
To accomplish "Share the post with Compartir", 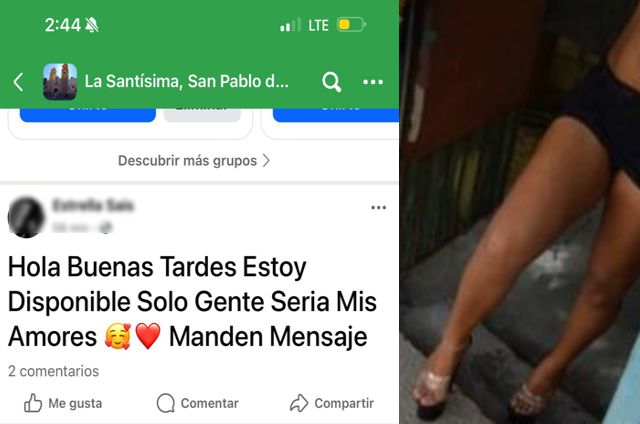I will click(x=332, y=403).
